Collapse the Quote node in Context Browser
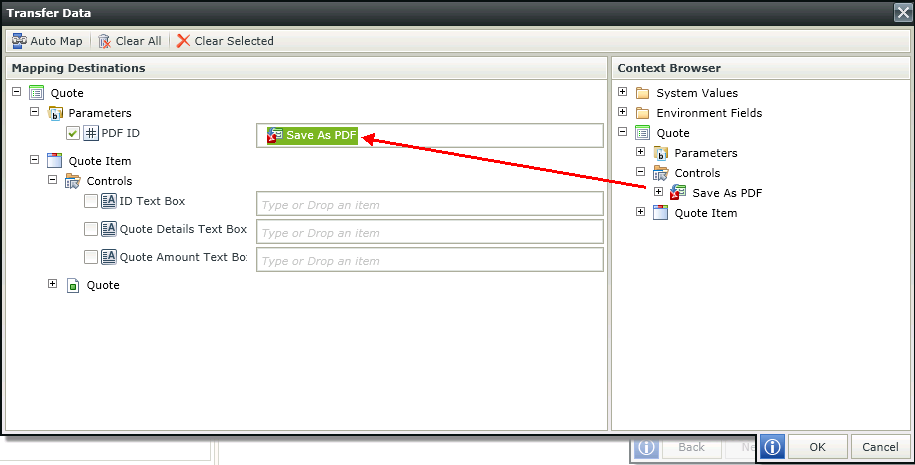This screenshot has height=465, width=915. (623, 132)
